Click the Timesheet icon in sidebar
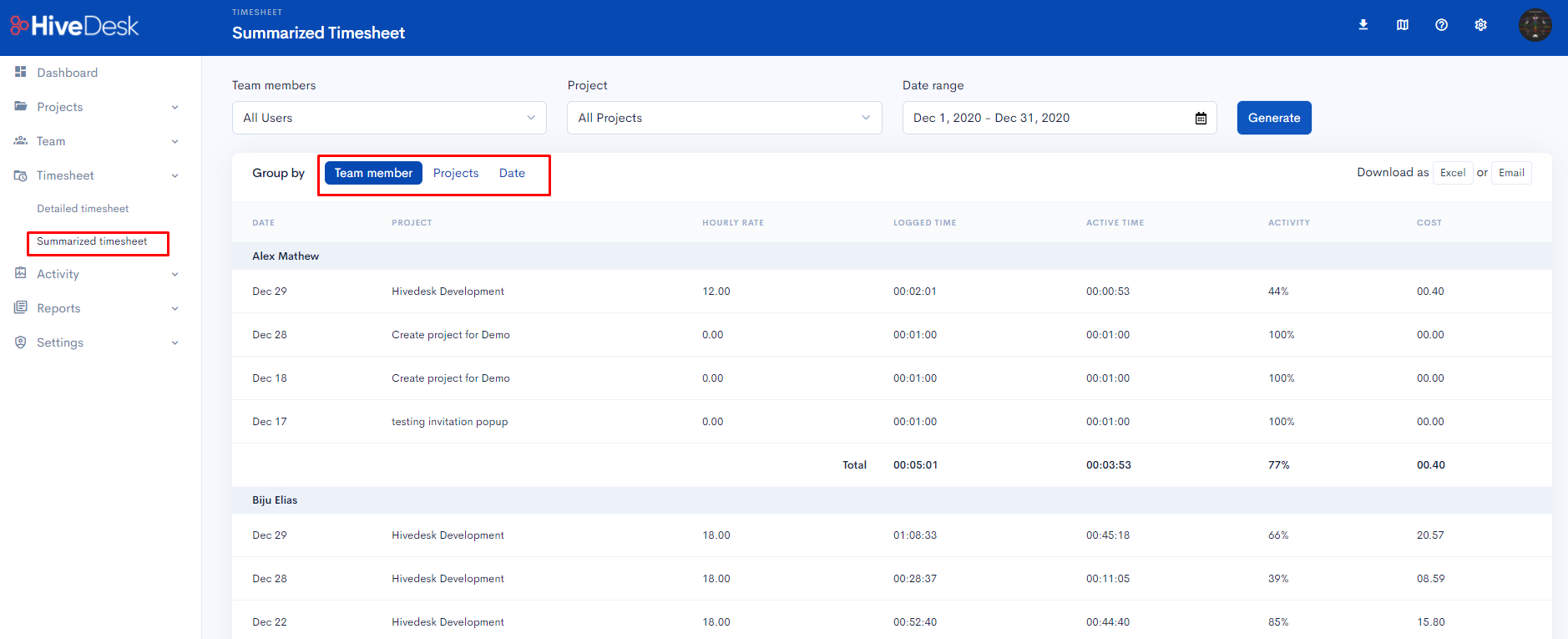The image size is (1568, 639). point(21,175)
